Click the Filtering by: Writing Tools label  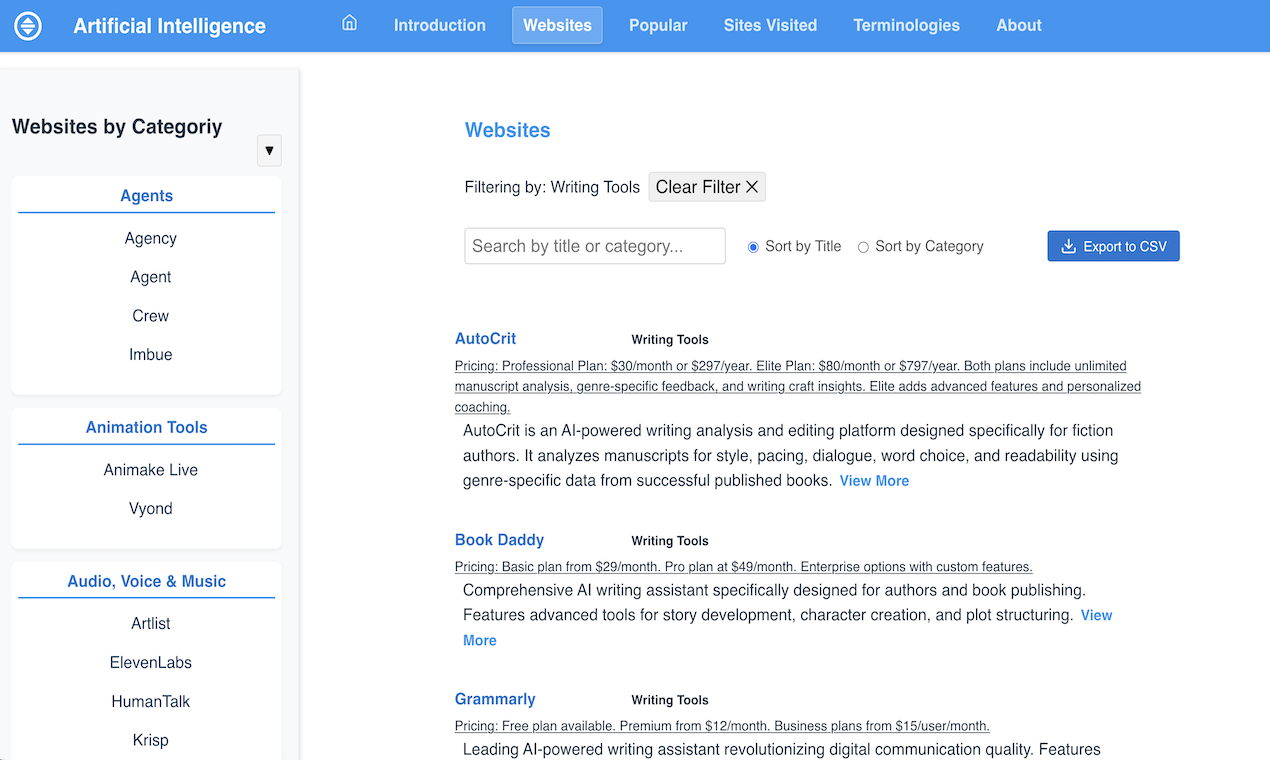(x=552, y=187)
